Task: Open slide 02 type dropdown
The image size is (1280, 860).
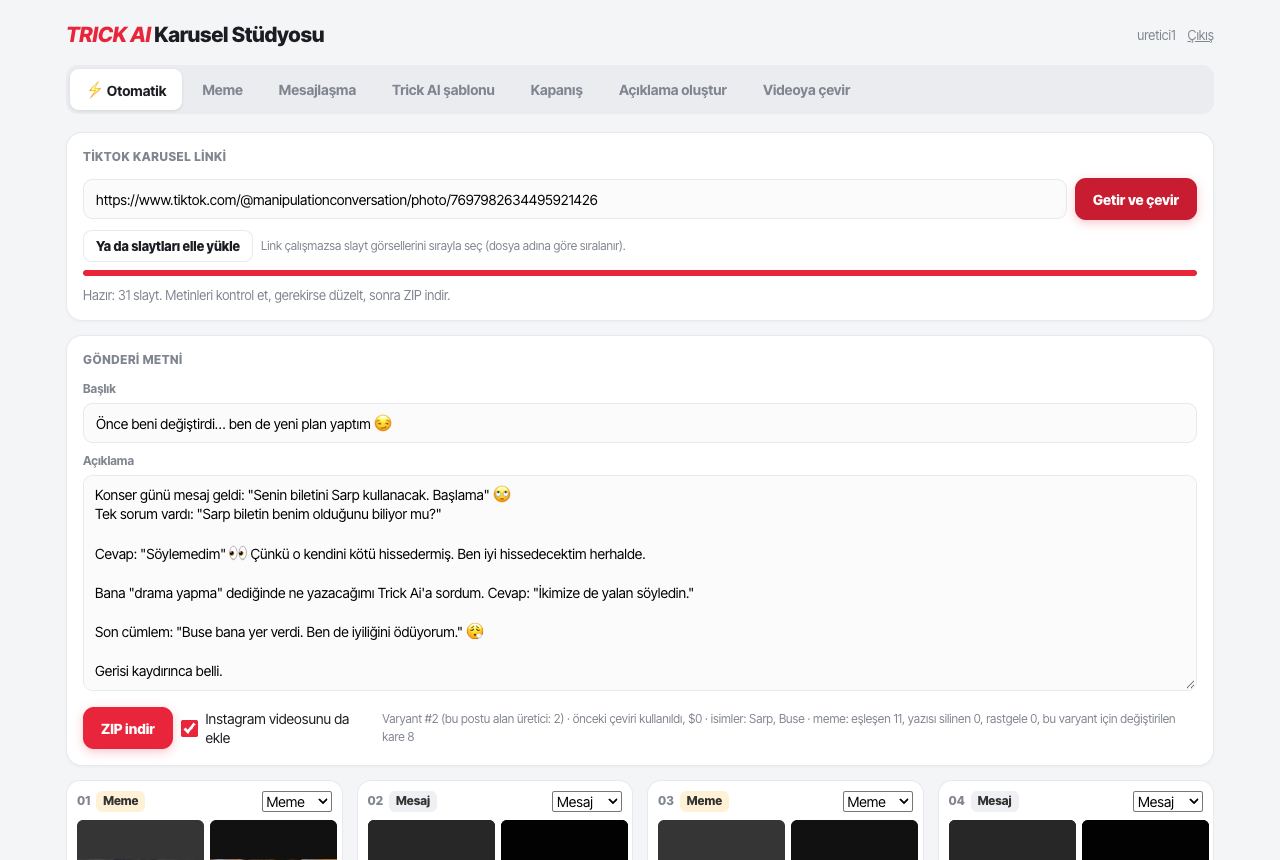Action: [587, 801]
